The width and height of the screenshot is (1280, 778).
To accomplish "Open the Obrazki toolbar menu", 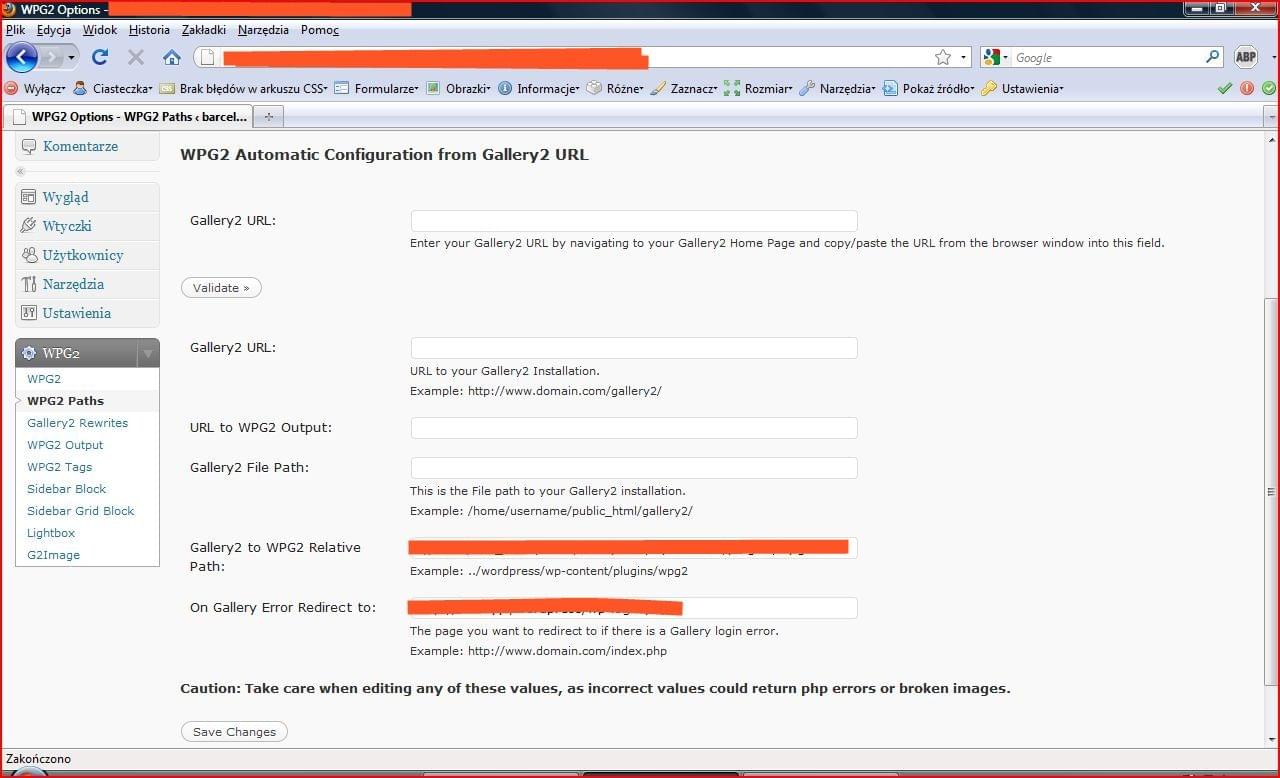I will tap(459, 88).
